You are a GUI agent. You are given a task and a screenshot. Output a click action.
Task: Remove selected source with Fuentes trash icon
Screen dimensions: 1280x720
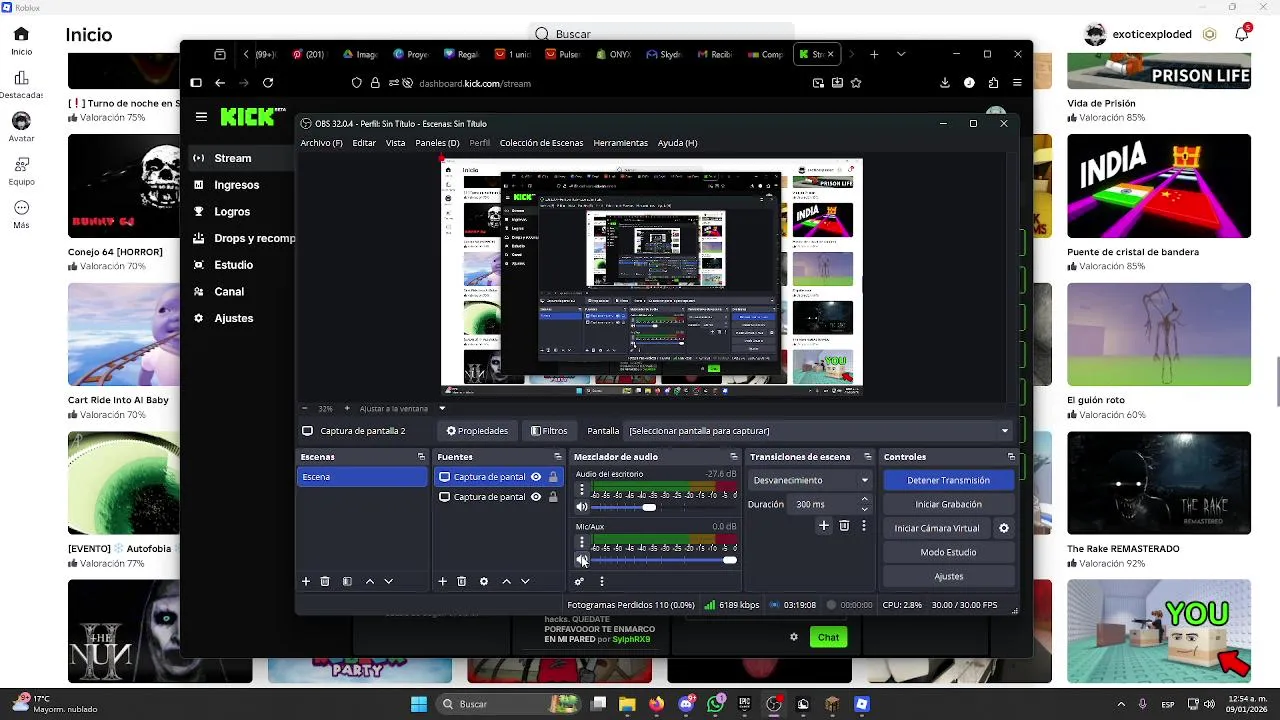461,581
